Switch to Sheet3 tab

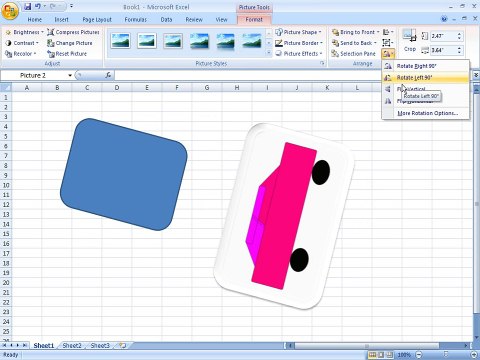(x=100, y=346)
